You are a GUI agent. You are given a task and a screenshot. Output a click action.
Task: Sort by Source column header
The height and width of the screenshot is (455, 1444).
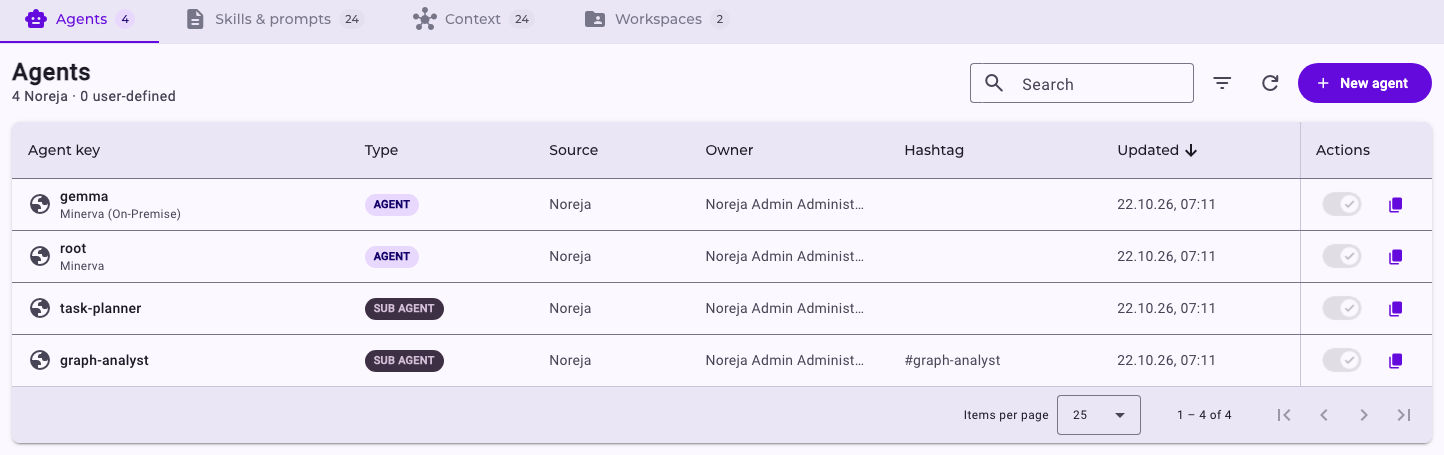click(573, 150)
